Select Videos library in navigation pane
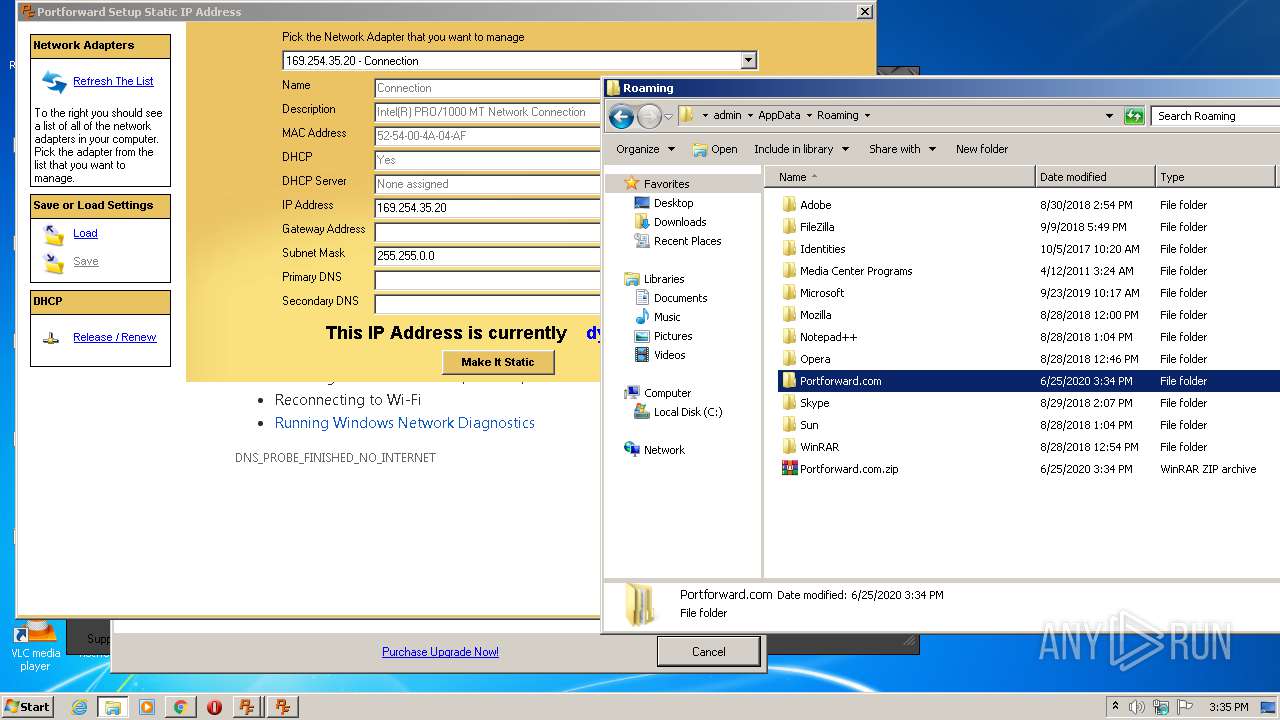This screenshot has width=1280, height=720. click(x=669, y=355)
